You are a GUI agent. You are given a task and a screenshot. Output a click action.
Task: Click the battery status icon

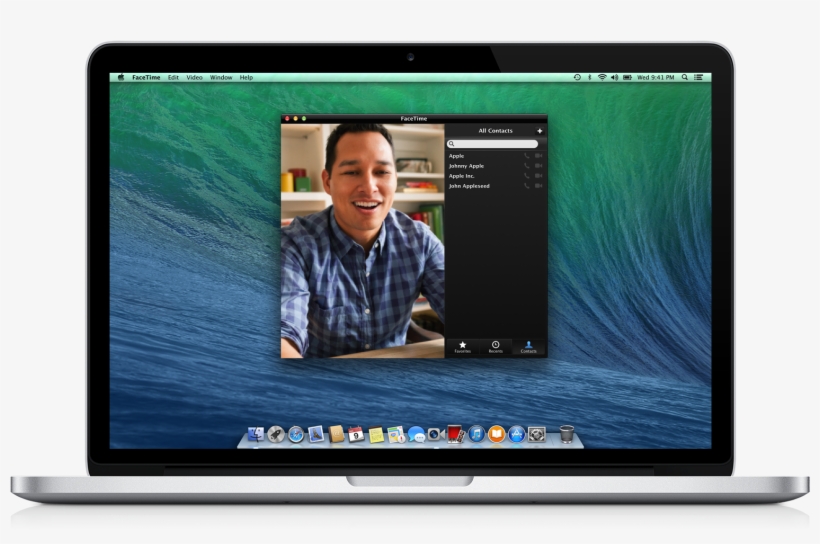pos(627,77)
